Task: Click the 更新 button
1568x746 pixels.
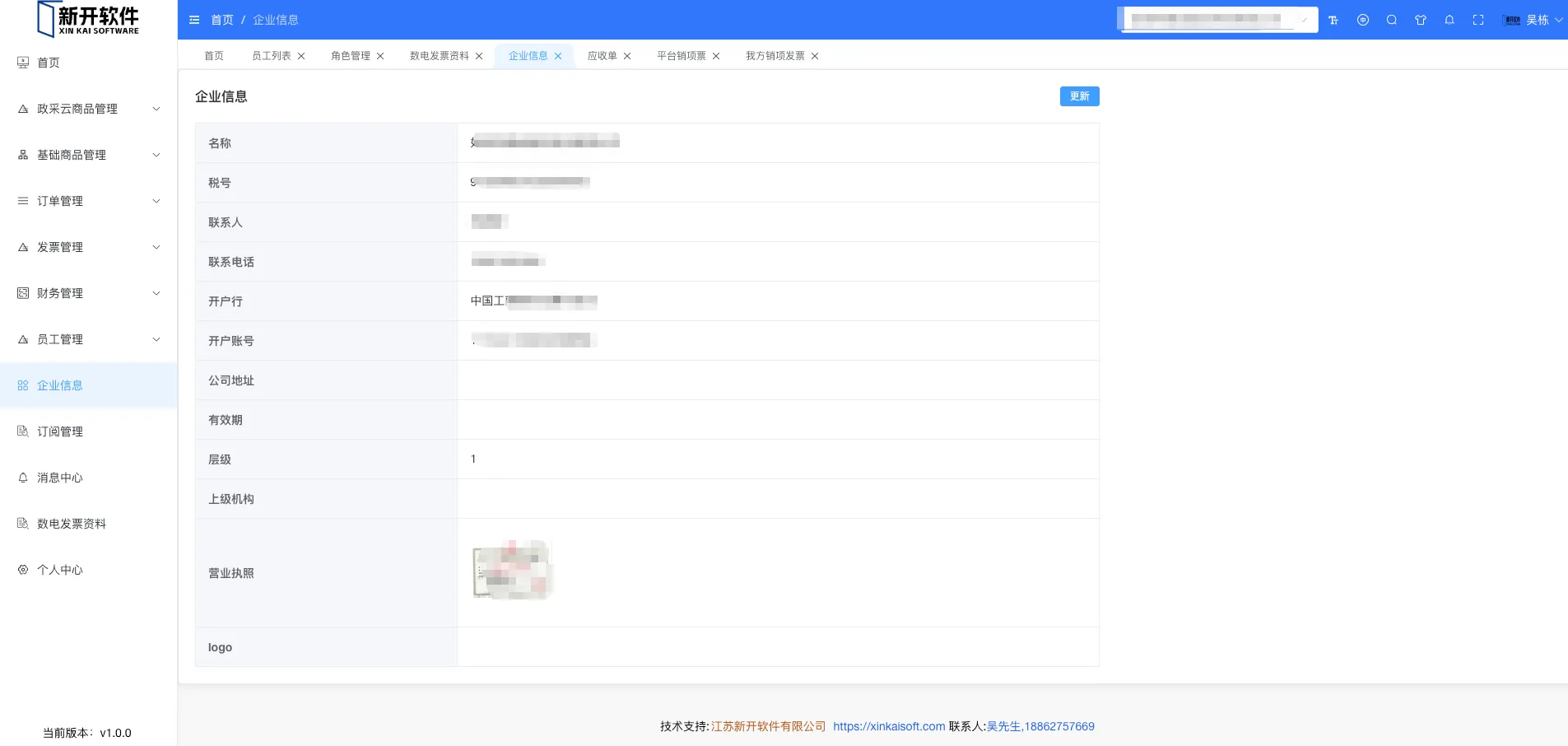Action: (1079, 96)
